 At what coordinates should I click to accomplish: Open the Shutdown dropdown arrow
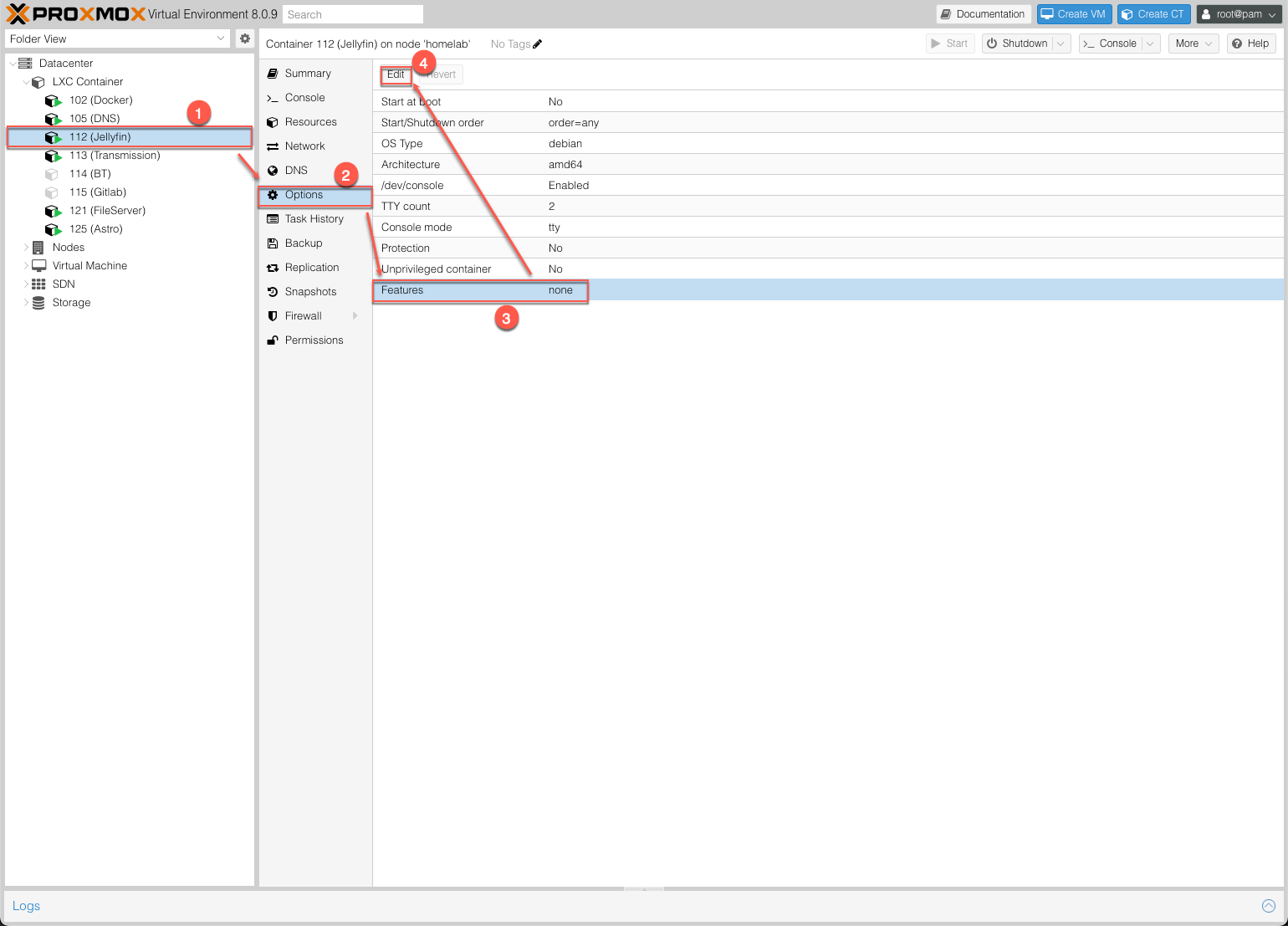pos(1061,43)
